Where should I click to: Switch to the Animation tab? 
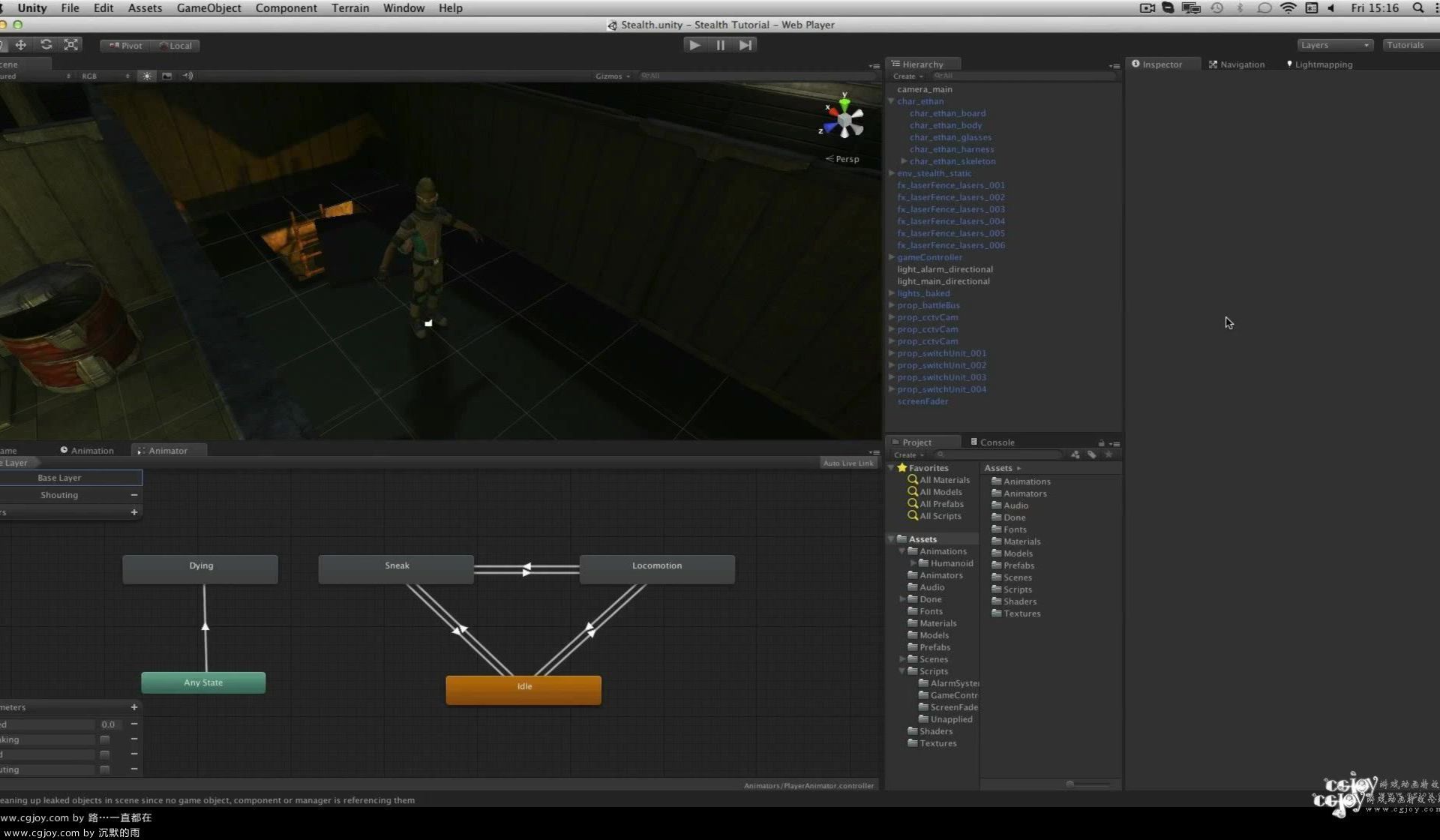87,451
